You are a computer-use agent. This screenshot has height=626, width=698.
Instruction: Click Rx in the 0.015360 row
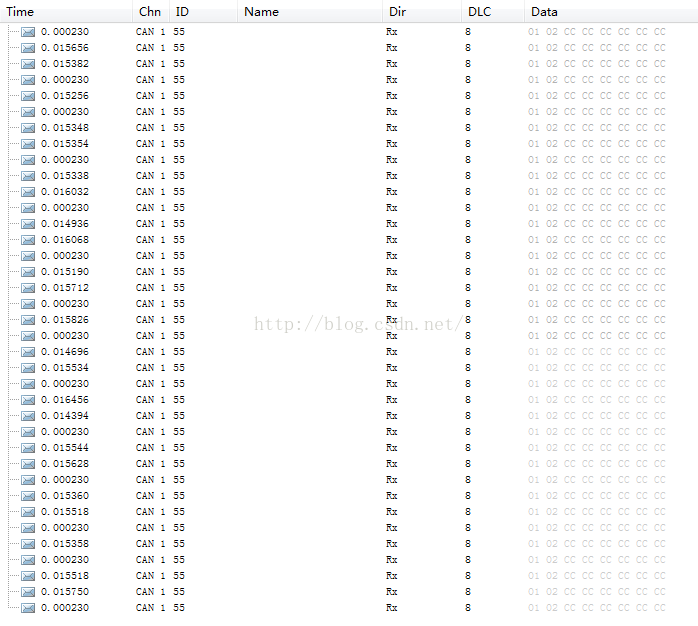[x=392, y=496]
